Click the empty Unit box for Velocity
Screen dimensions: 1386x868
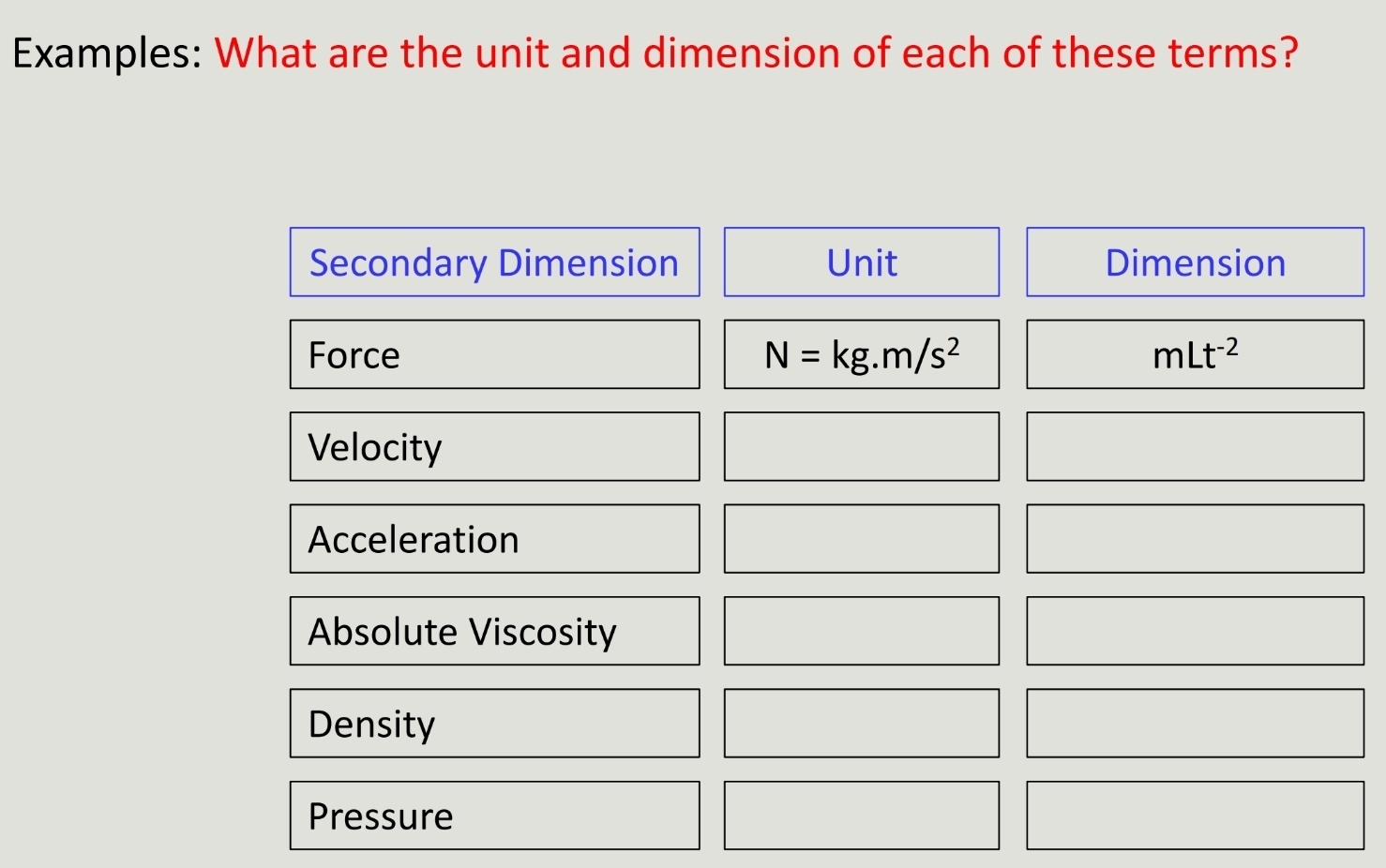[x=861, y=446]
